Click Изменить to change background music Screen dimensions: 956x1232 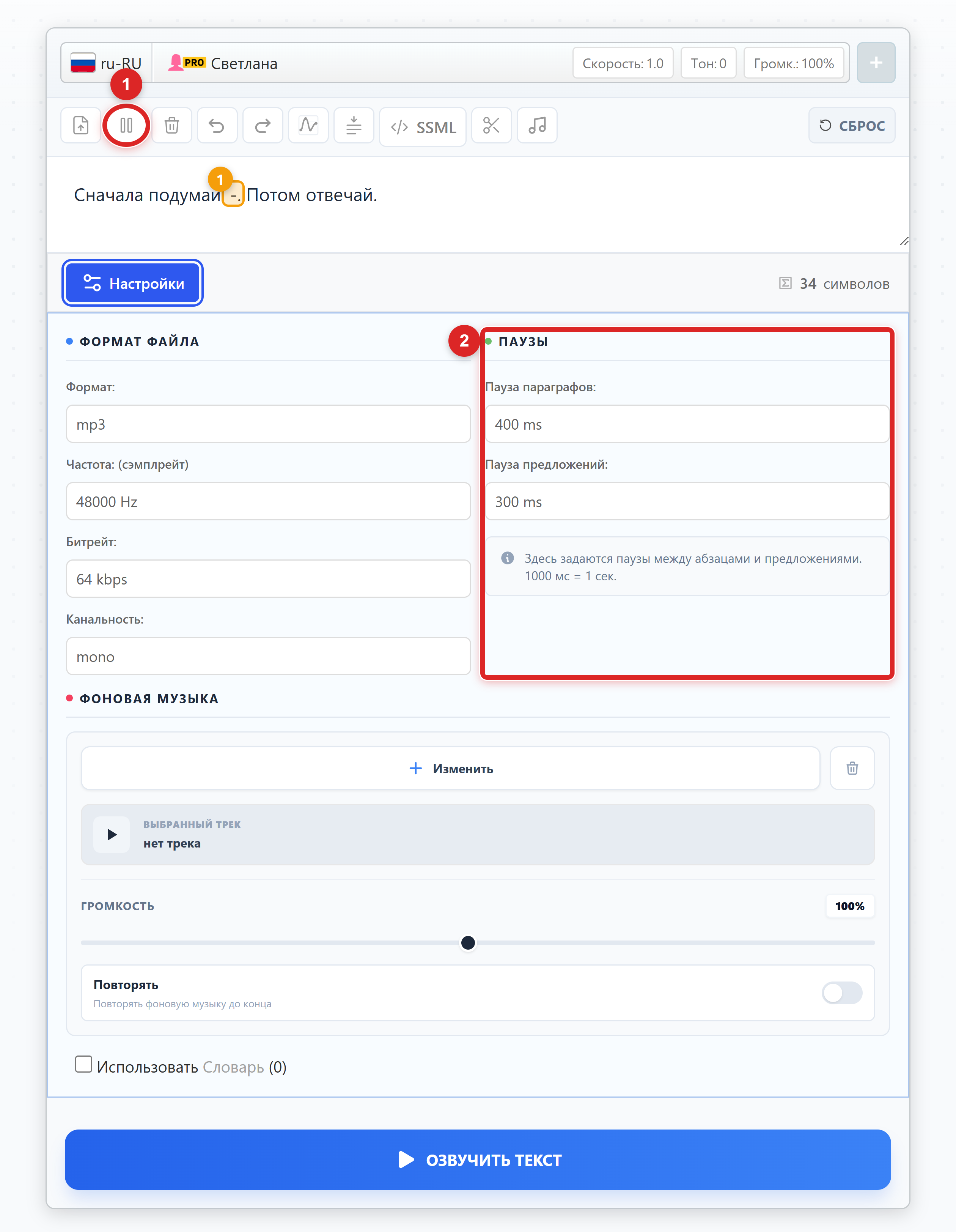point(450,768)
